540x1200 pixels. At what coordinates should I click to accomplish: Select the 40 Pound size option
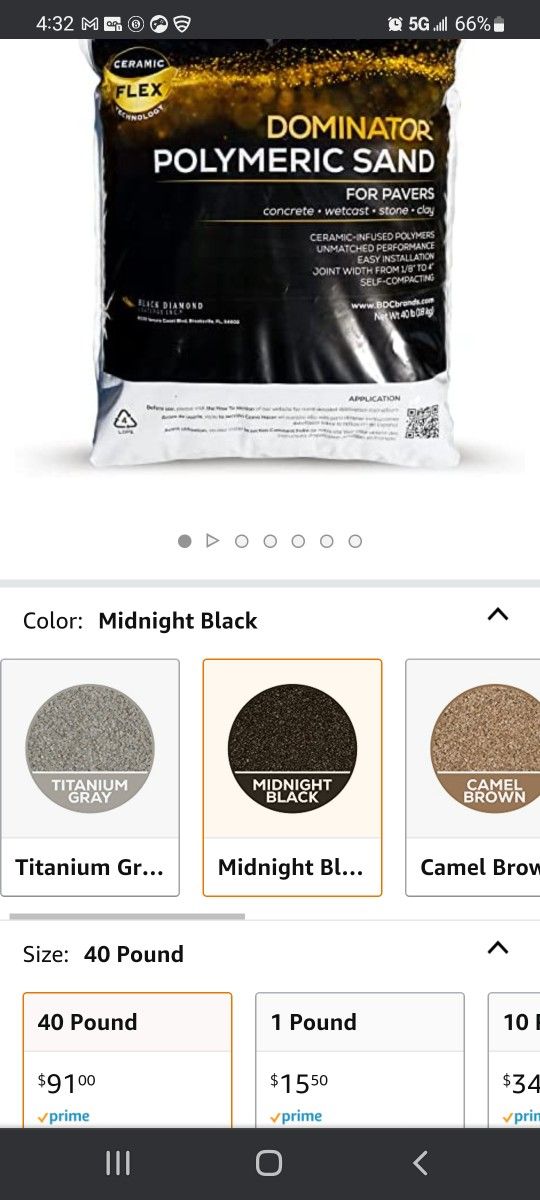[x=127, y=1060]
